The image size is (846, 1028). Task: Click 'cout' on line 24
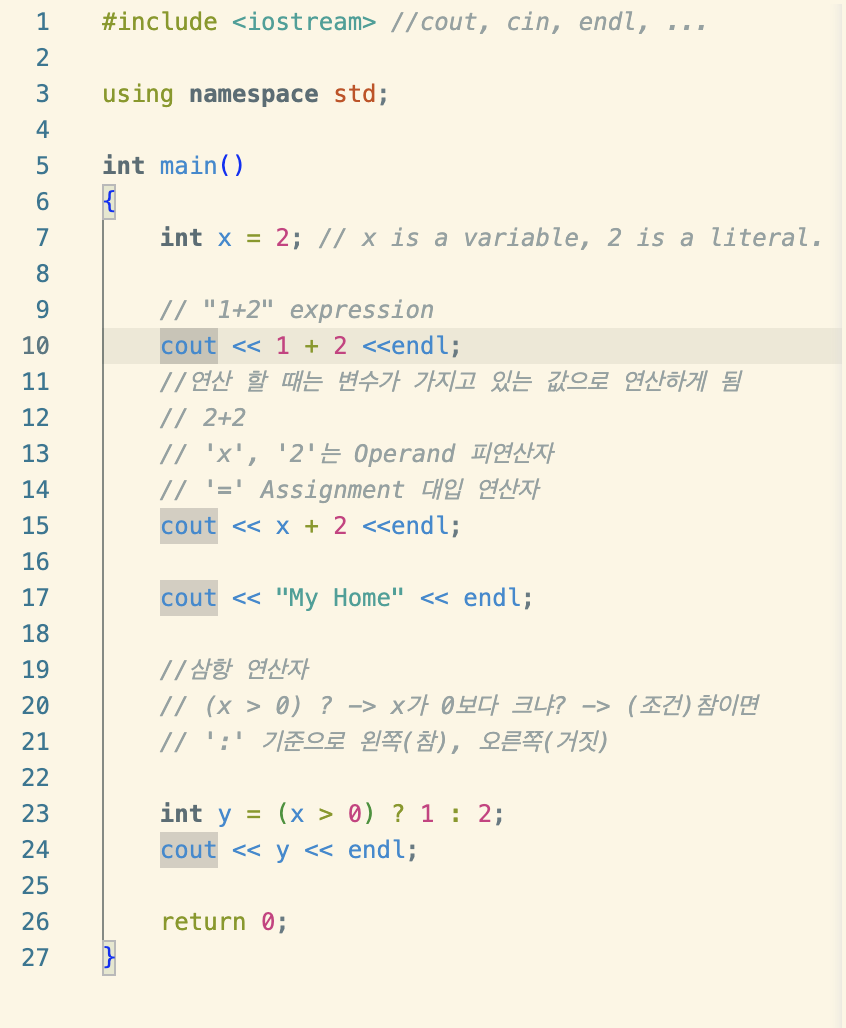coord(189,850)
